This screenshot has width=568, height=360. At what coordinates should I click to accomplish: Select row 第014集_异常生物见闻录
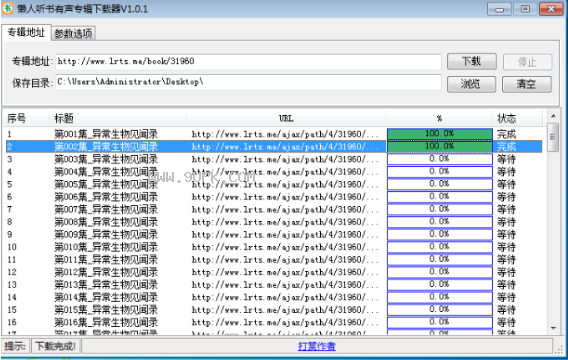274,297
